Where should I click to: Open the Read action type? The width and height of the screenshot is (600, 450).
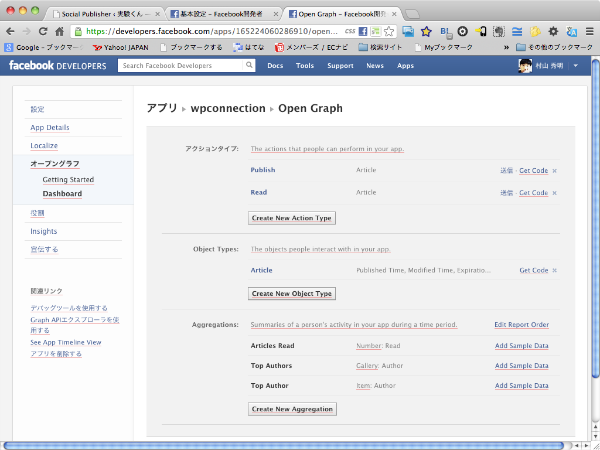pos(259,192)
